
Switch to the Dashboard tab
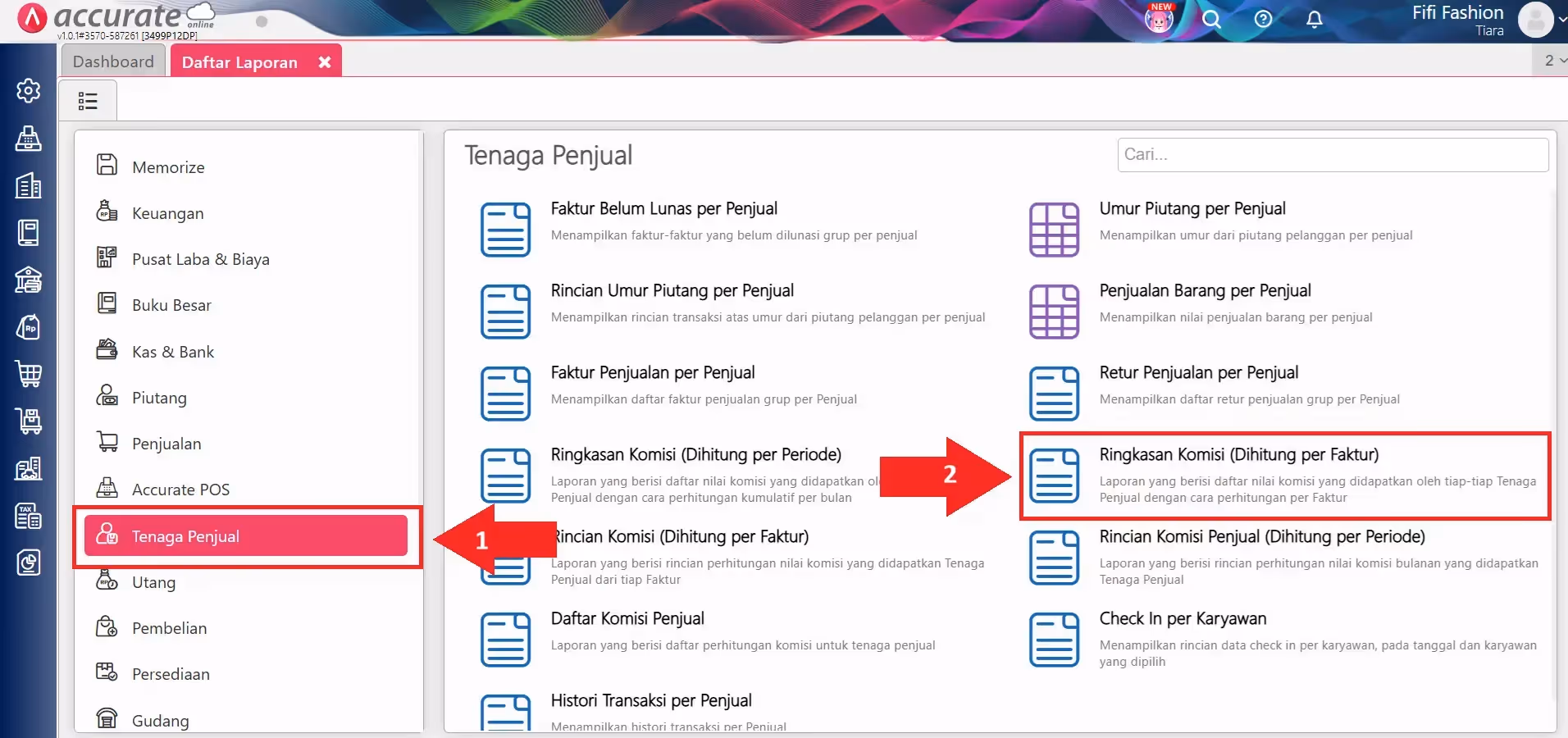(113, 61)
